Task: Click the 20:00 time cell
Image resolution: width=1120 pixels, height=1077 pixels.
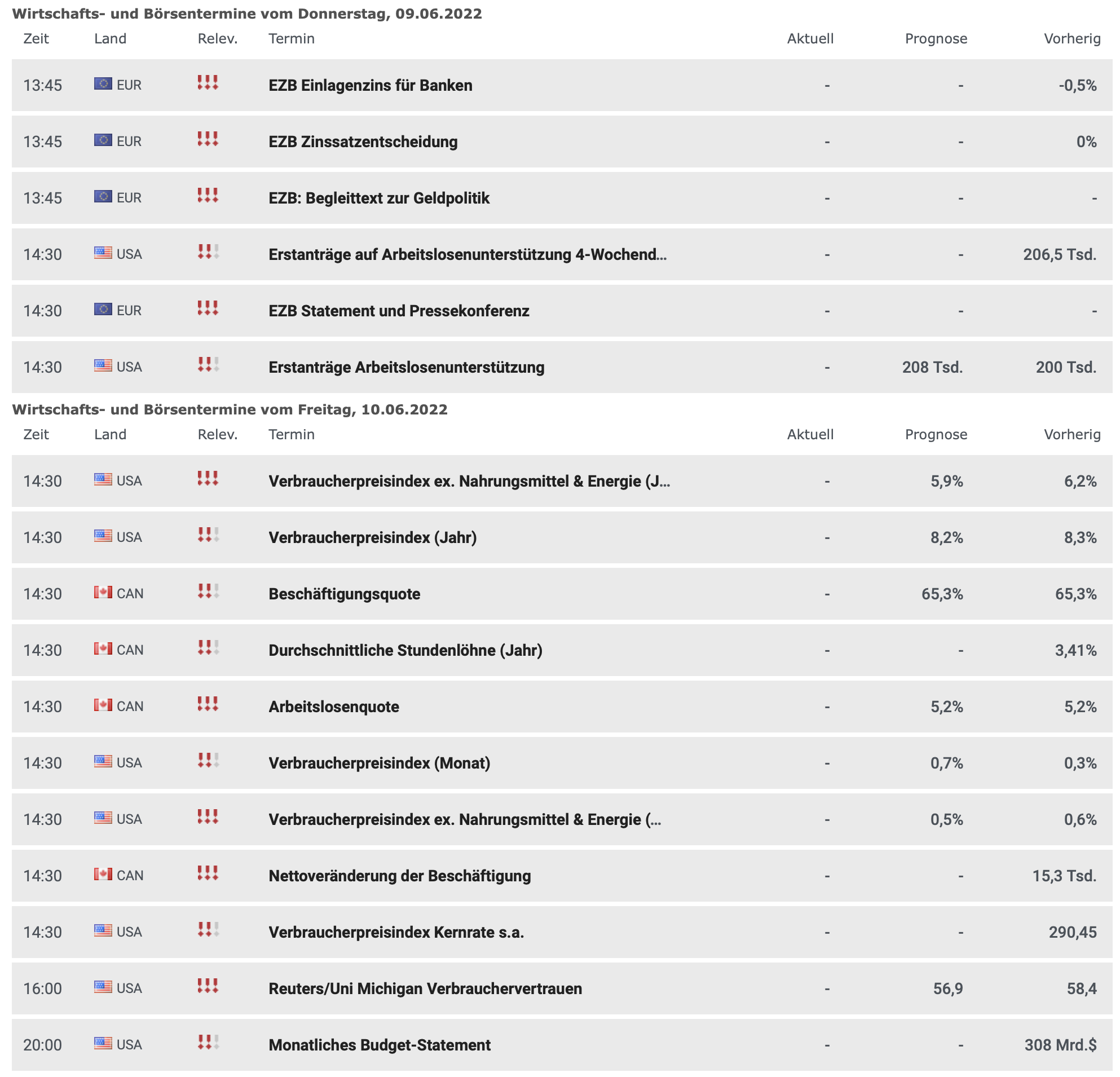Action: click(42, 1045)
